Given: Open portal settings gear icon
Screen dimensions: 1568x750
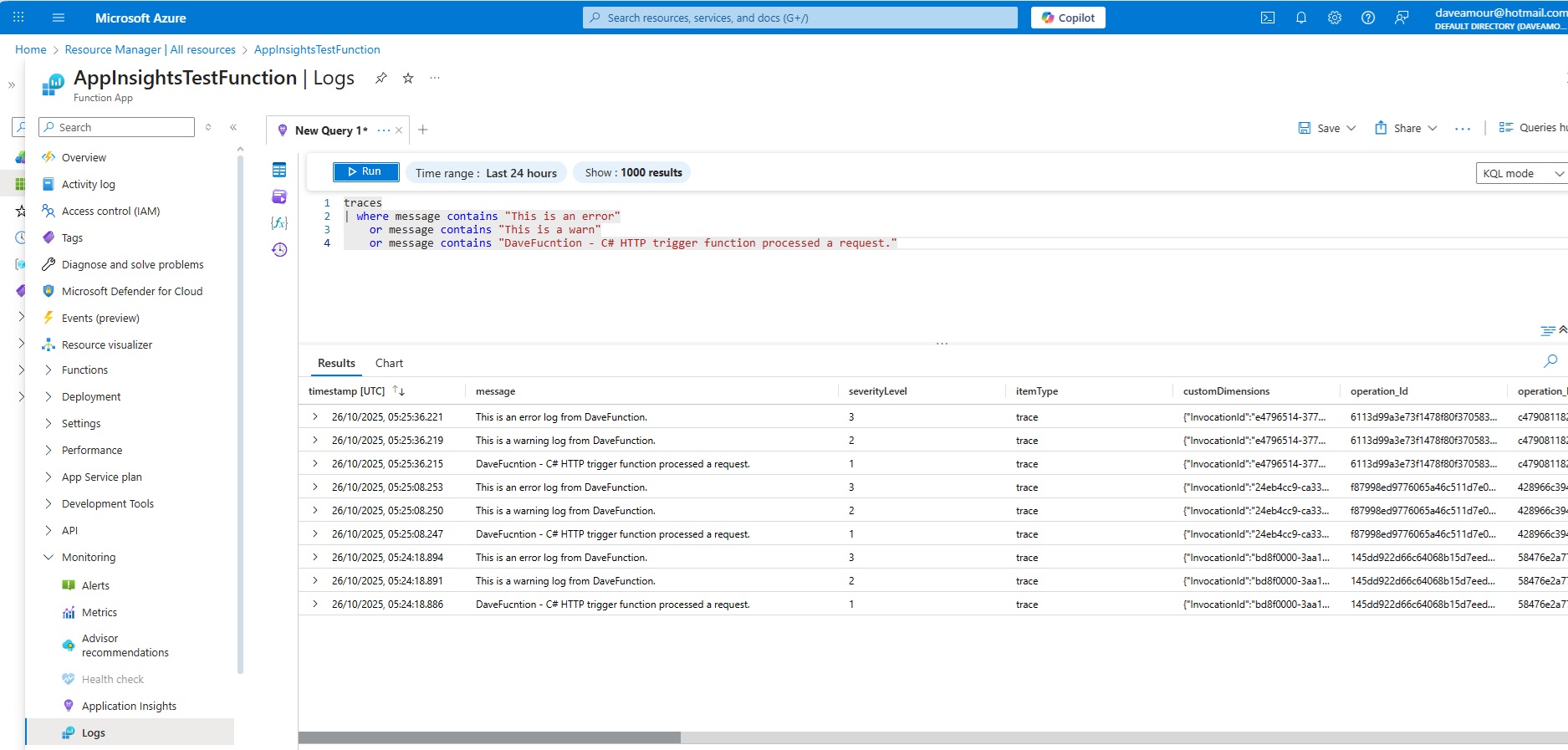Looking at the screenshot, I should pyautogui.click(x=1335, y=18).
